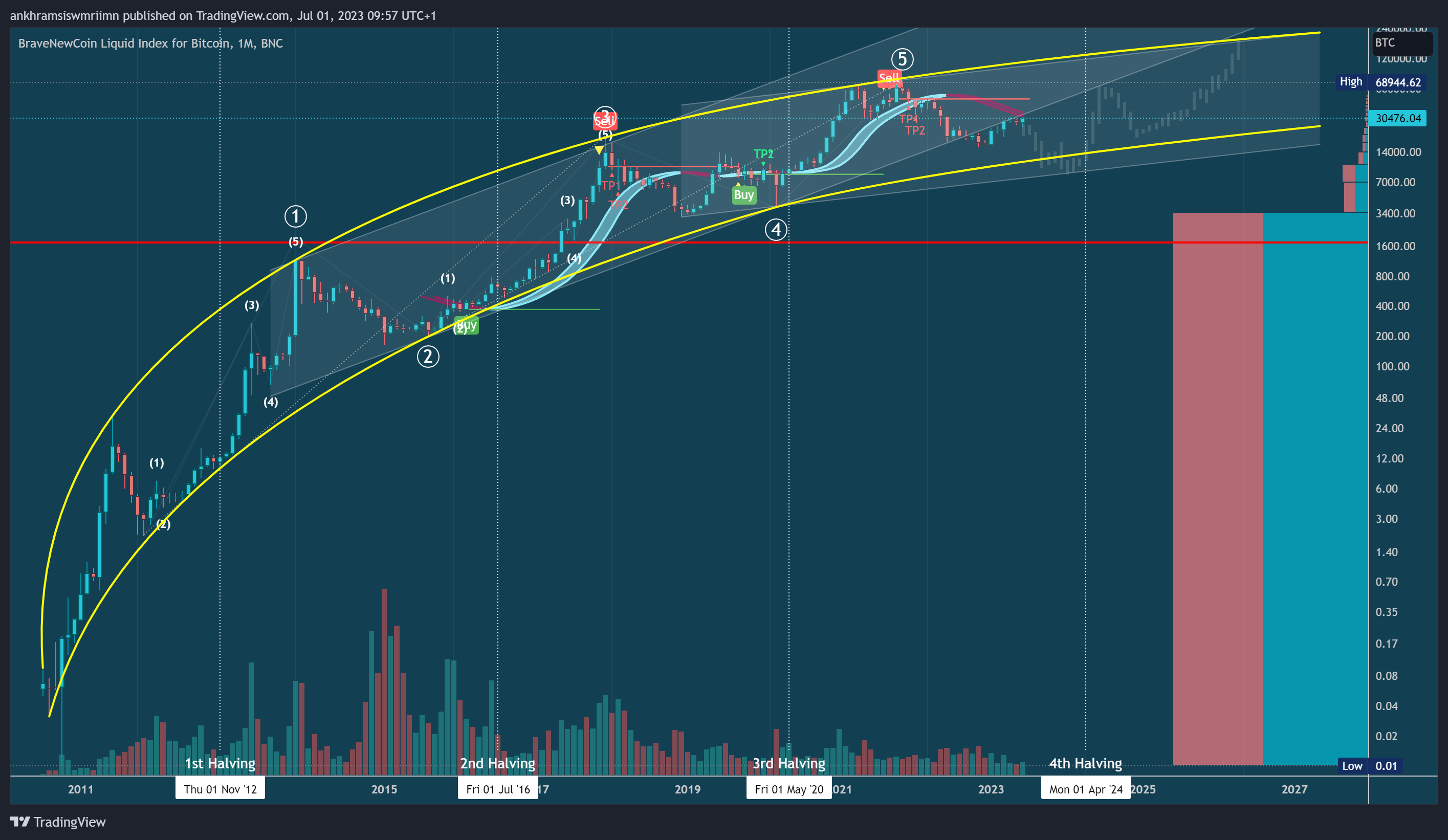Click the 7000.00 price axis level

coord(1395,182)
